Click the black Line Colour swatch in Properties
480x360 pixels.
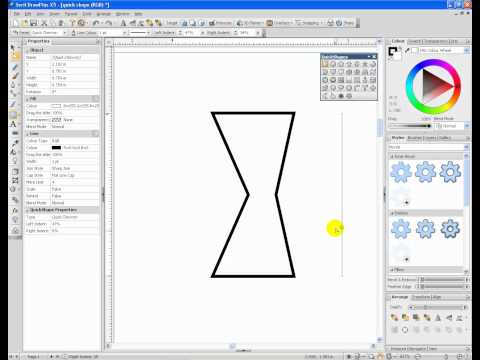pos(56,148)
